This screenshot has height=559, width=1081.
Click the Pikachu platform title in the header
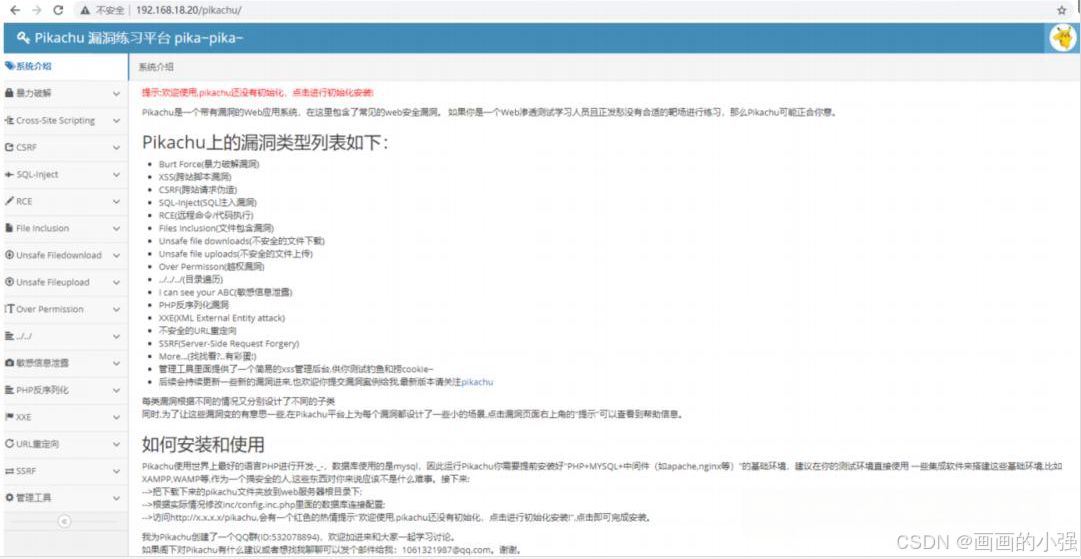(139, 37)
